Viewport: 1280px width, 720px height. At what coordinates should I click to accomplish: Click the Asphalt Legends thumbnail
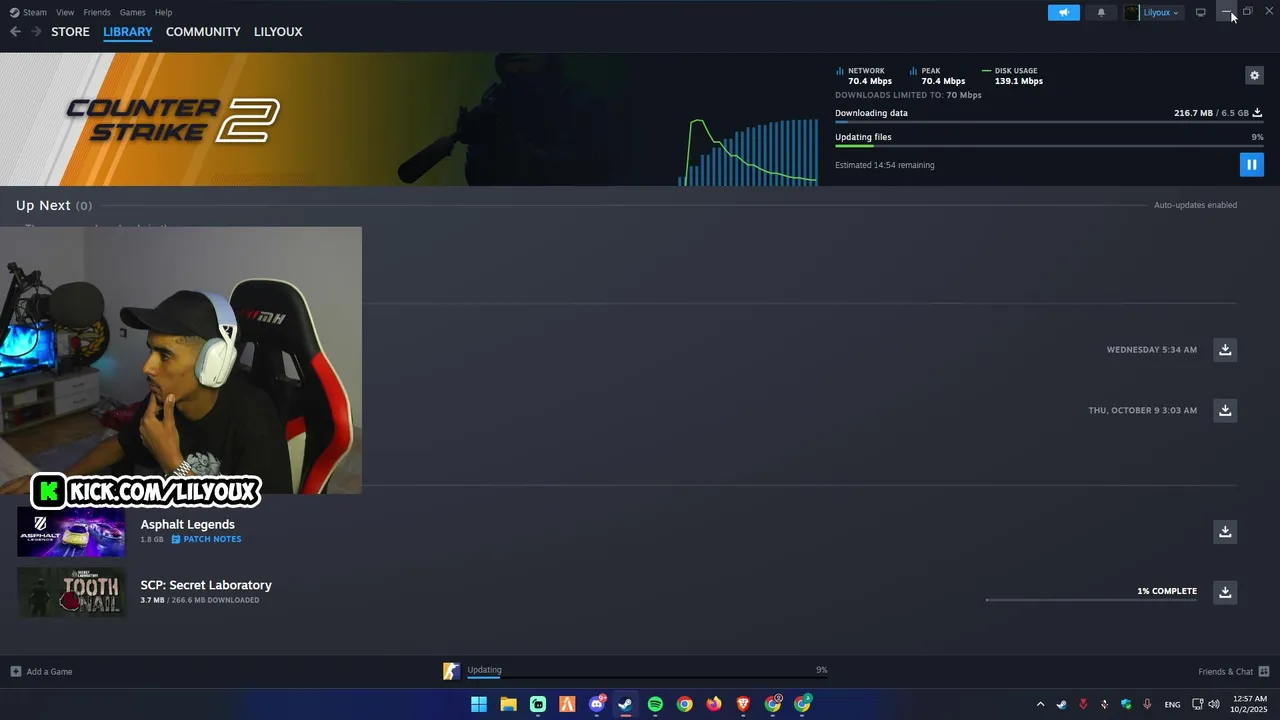pos(71,532)
